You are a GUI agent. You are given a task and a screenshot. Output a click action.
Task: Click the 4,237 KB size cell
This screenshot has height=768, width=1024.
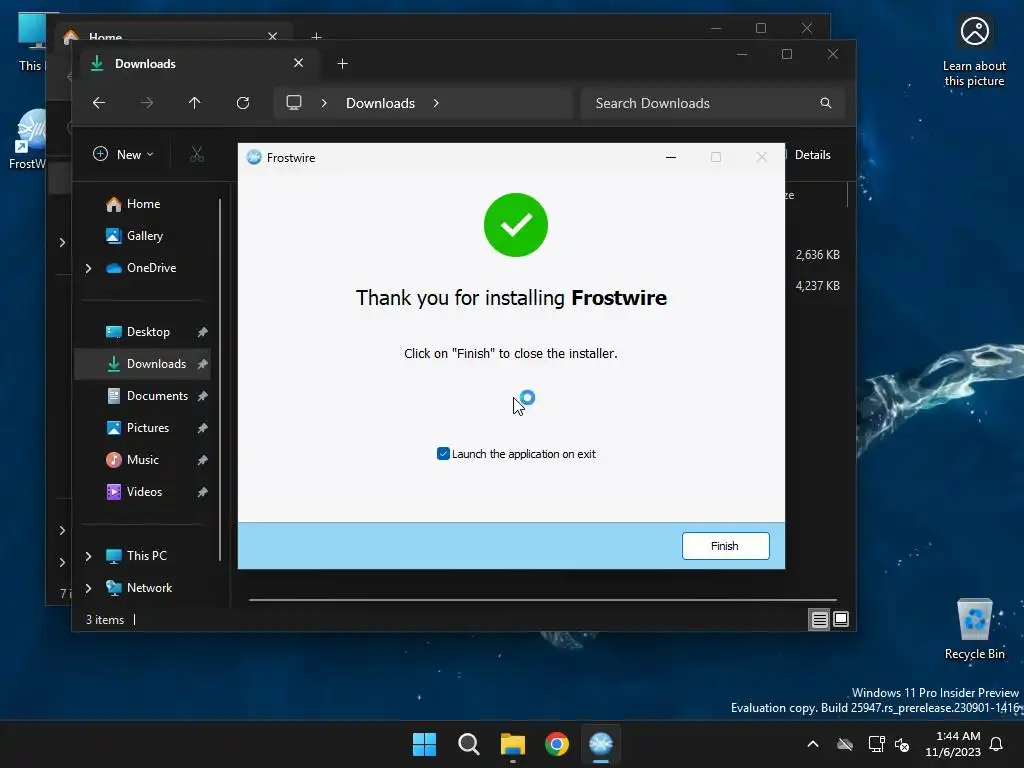[x=818, y=285]
